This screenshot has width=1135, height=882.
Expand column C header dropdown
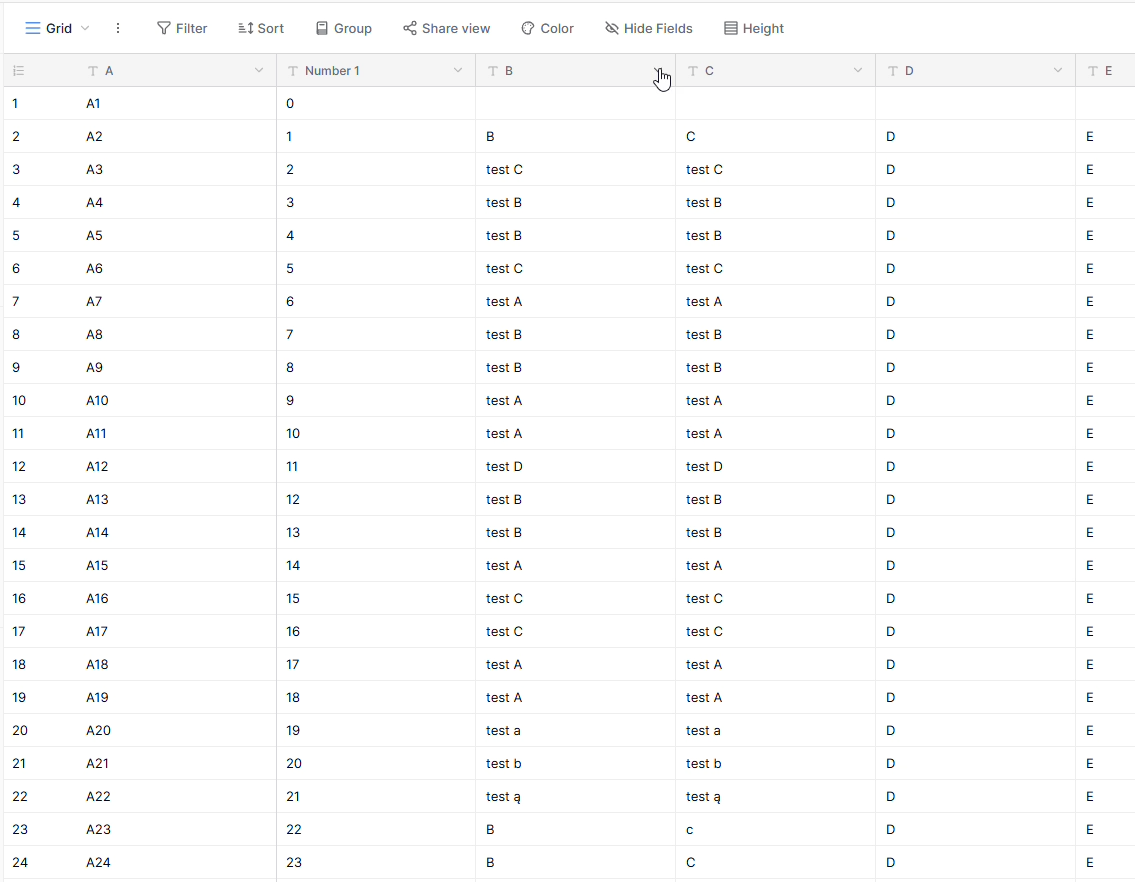point(858,70)
